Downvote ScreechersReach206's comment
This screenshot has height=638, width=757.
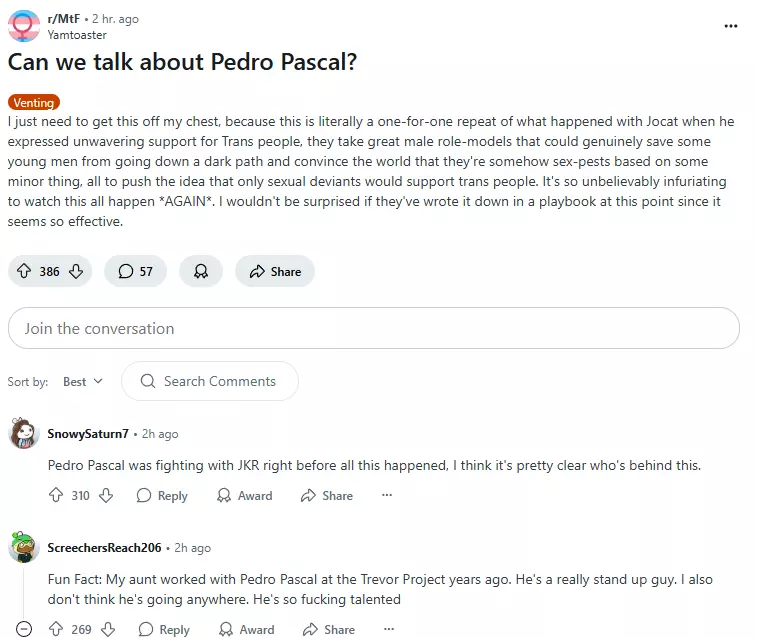point(108,629)
